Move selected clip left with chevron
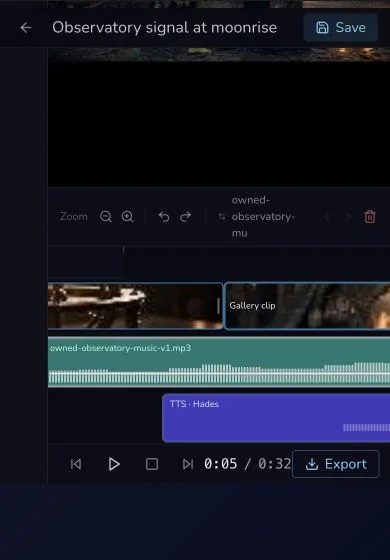 tap(326, 216)
